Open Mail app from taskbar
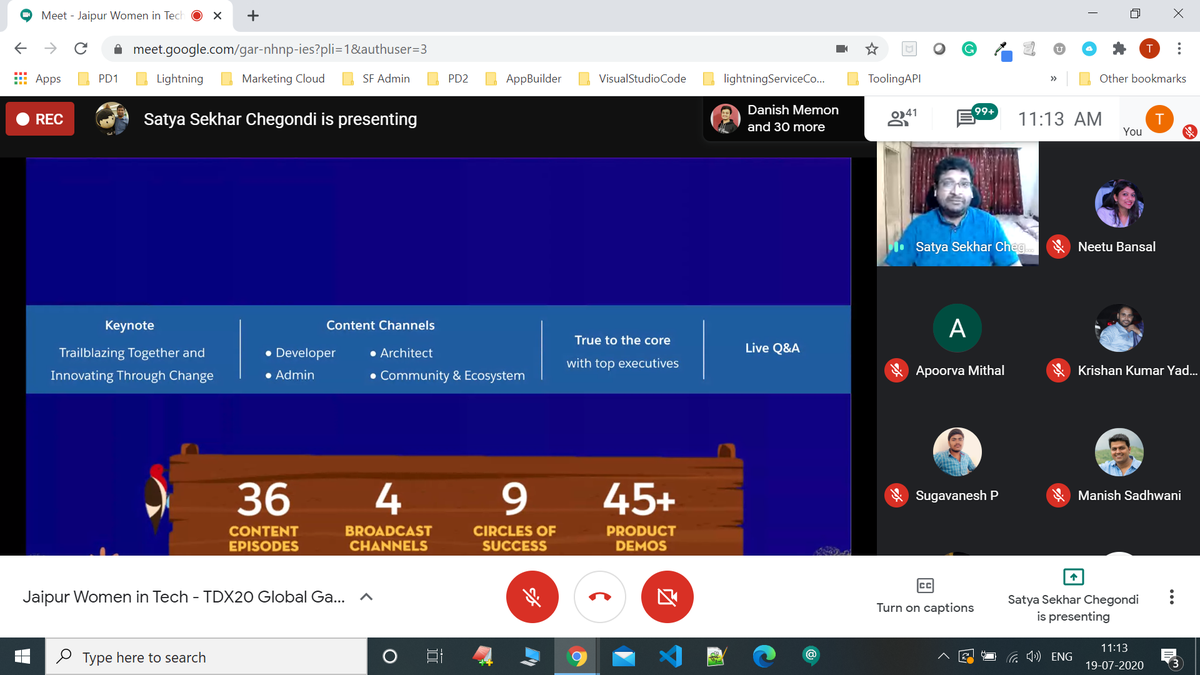 [624, 656]
